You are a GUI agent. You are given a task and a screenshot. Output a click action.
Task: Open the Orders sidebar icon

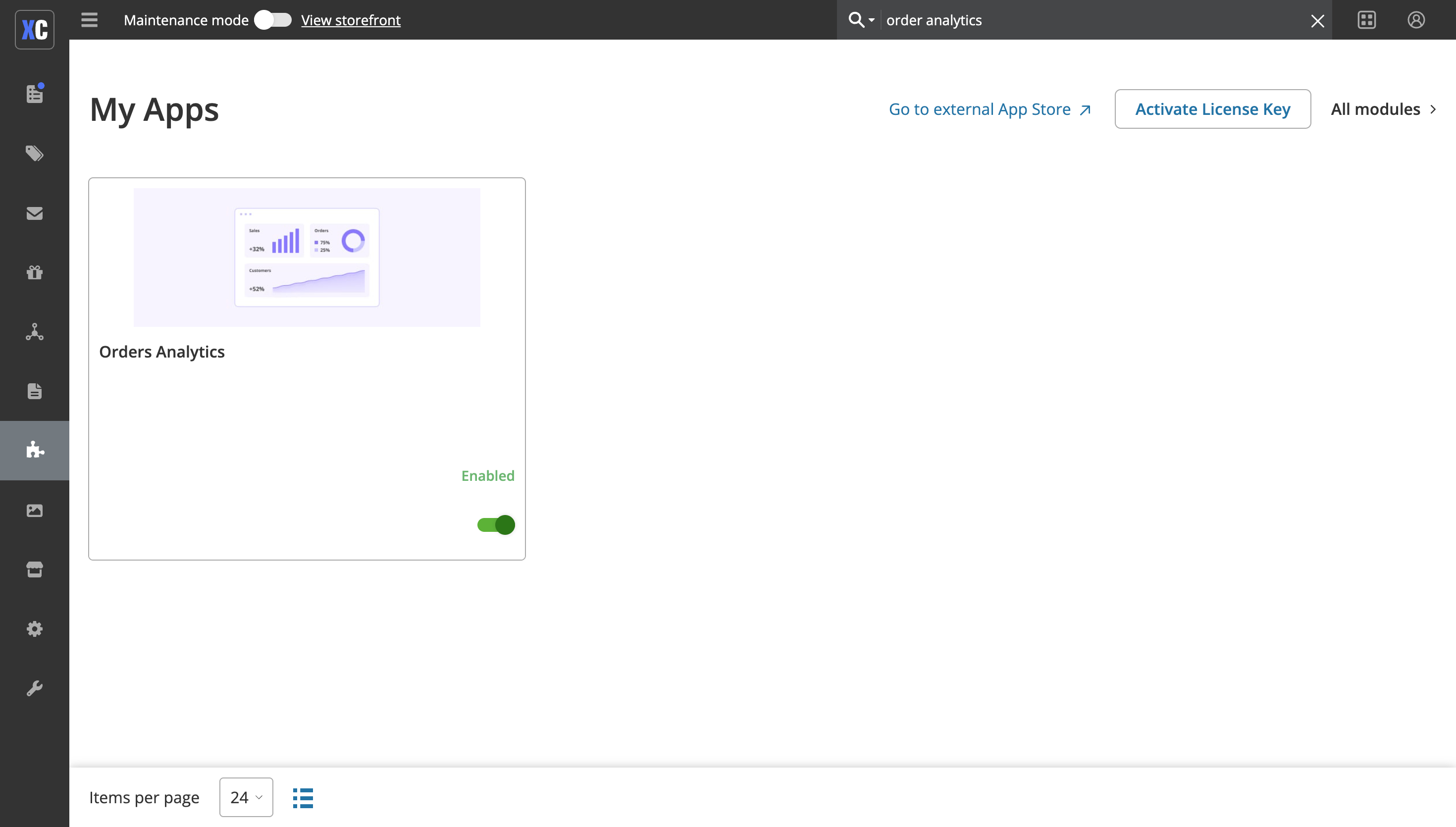pyautogui.click(x=35, y=93)
